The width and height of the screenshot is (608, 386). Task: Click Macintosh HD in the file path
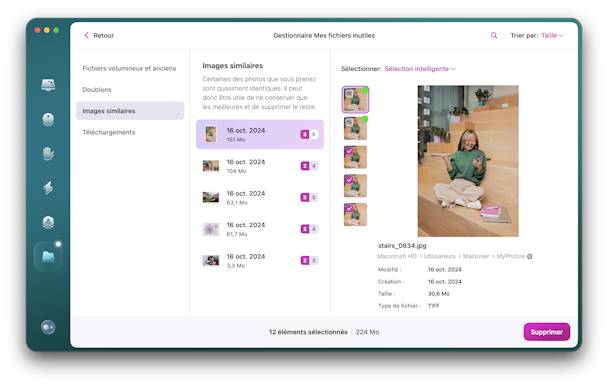point(397,256)
